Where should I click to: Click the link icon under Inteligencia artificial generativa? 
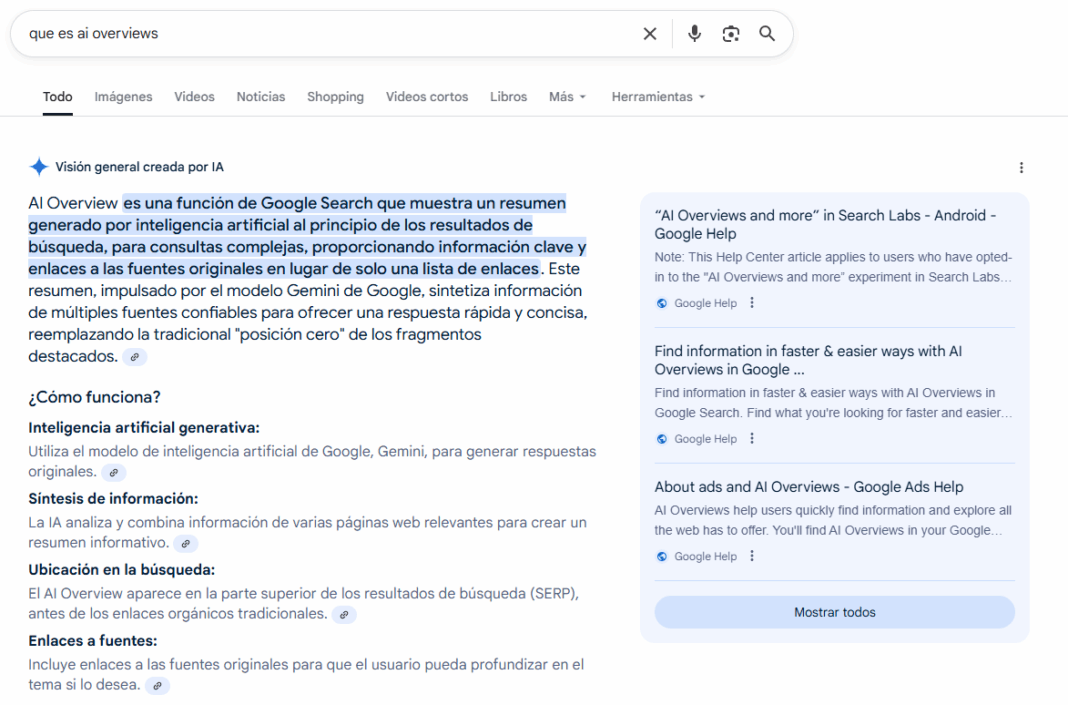[114, 472]
